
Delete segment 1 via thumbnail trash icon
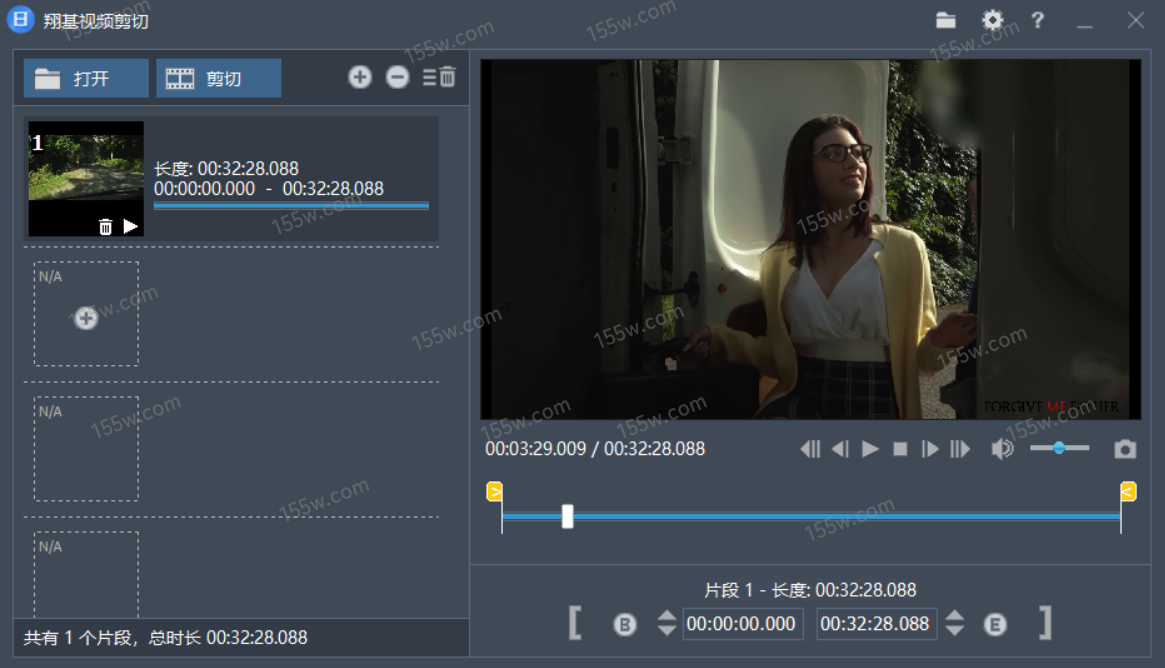point(106,227)
